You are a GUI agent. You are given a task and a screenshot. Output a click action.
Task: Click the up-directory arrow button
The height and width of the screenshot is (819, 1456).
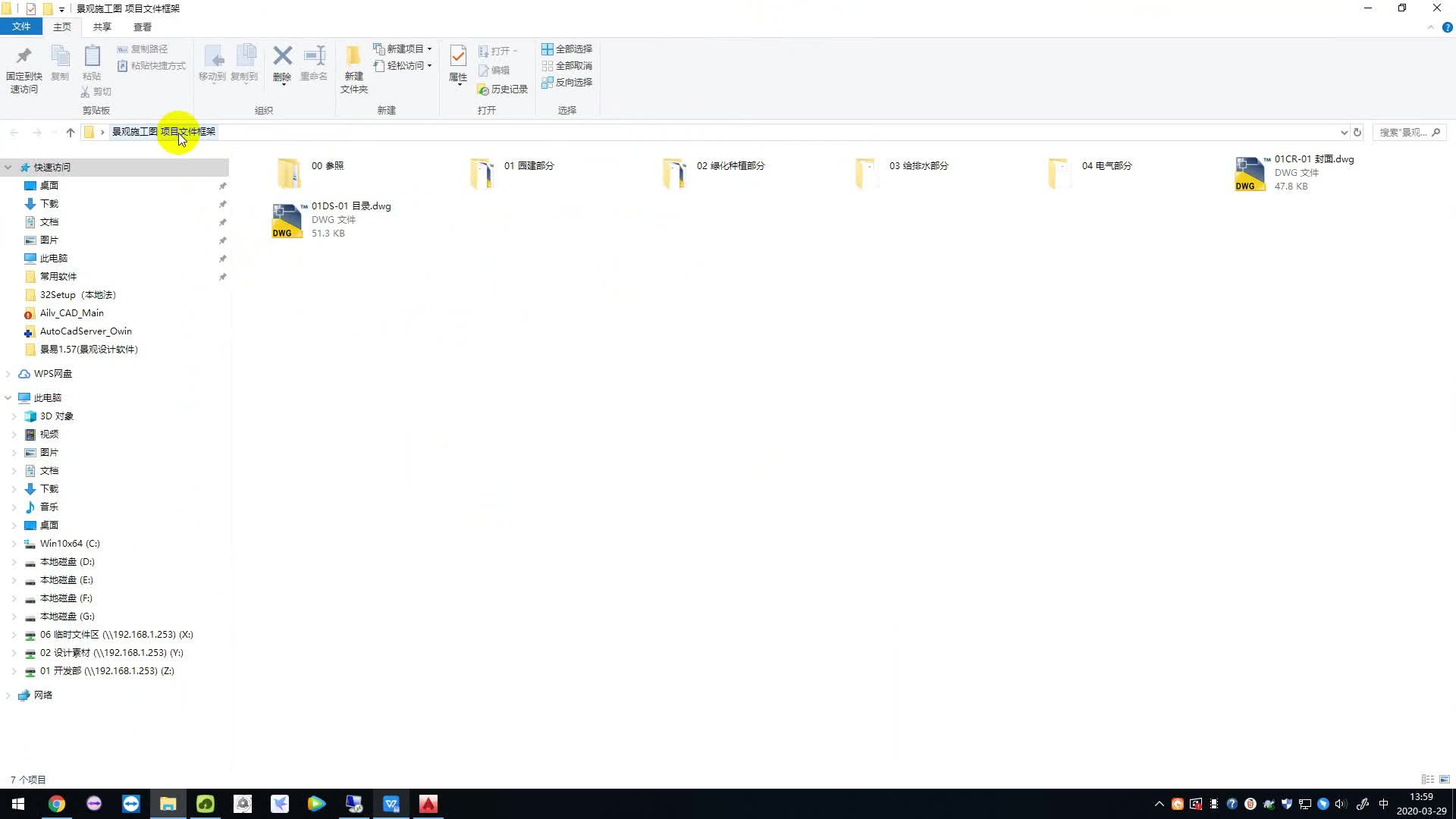pos(71,132)
